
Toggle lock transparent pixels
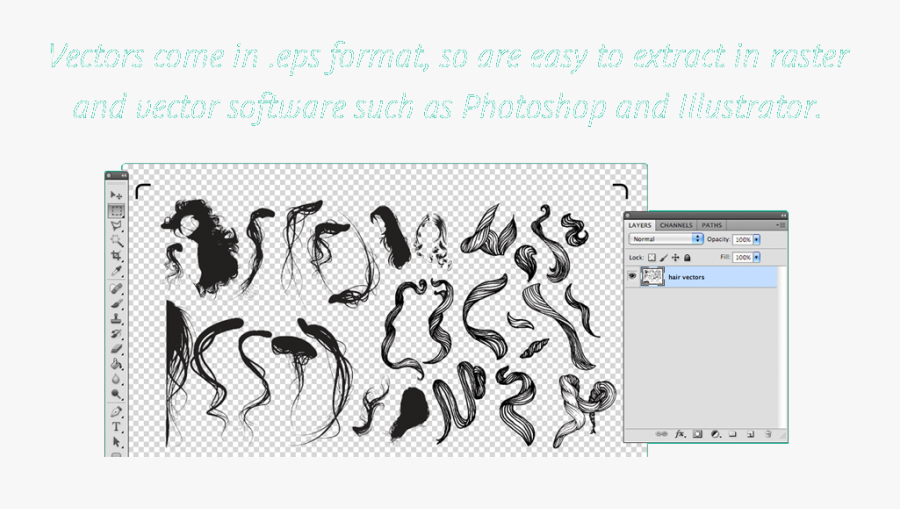[x=651, y=258]
